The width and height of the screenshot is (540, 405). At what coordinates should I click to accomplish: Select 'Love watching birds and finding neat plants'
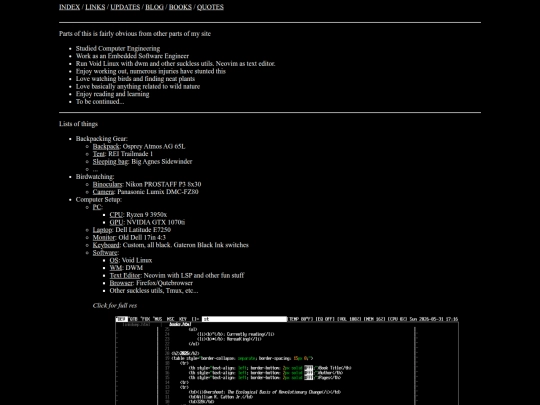[135, 79]
